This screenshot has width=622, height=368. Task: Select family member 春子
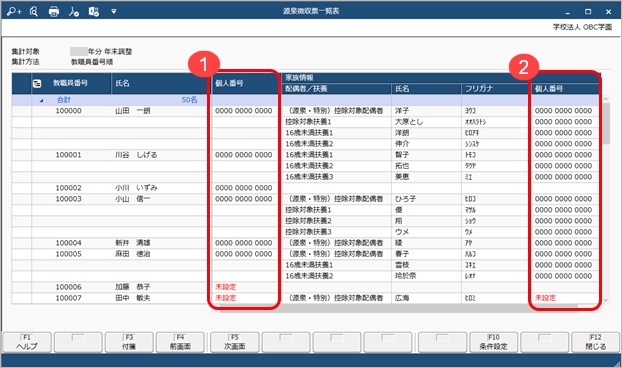click(402, 254)
